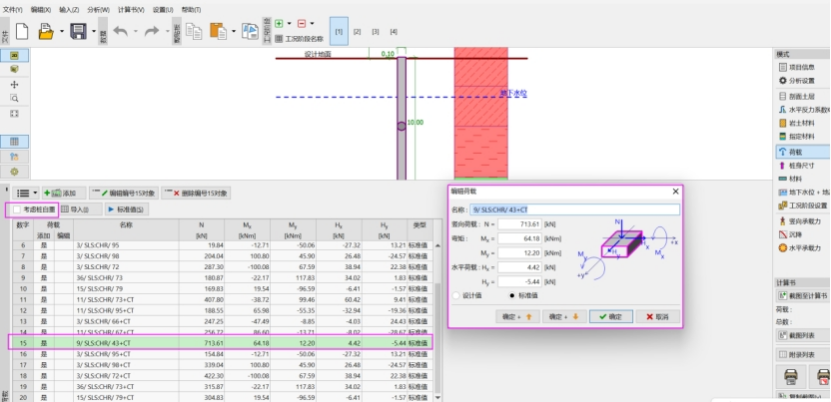
Task: Click the 添加 button above load table
Action: (x=62, y=192)
